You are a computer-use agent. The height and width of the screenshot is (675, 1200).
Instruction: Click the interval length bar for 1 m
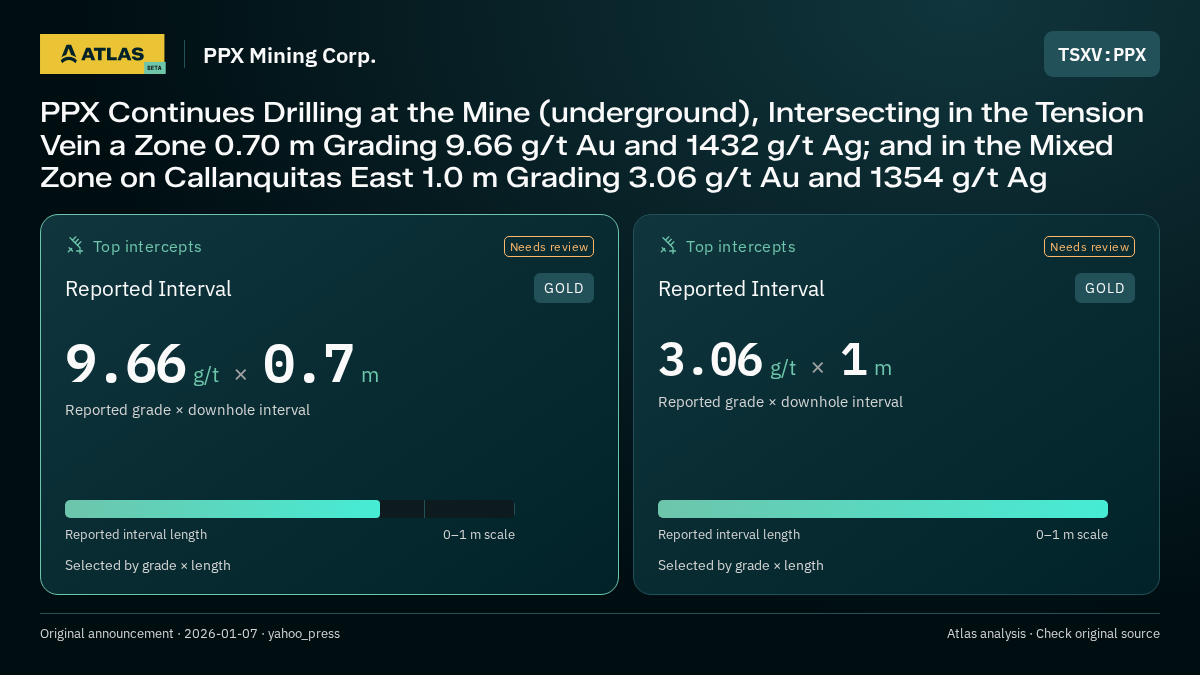coord(883,509)
